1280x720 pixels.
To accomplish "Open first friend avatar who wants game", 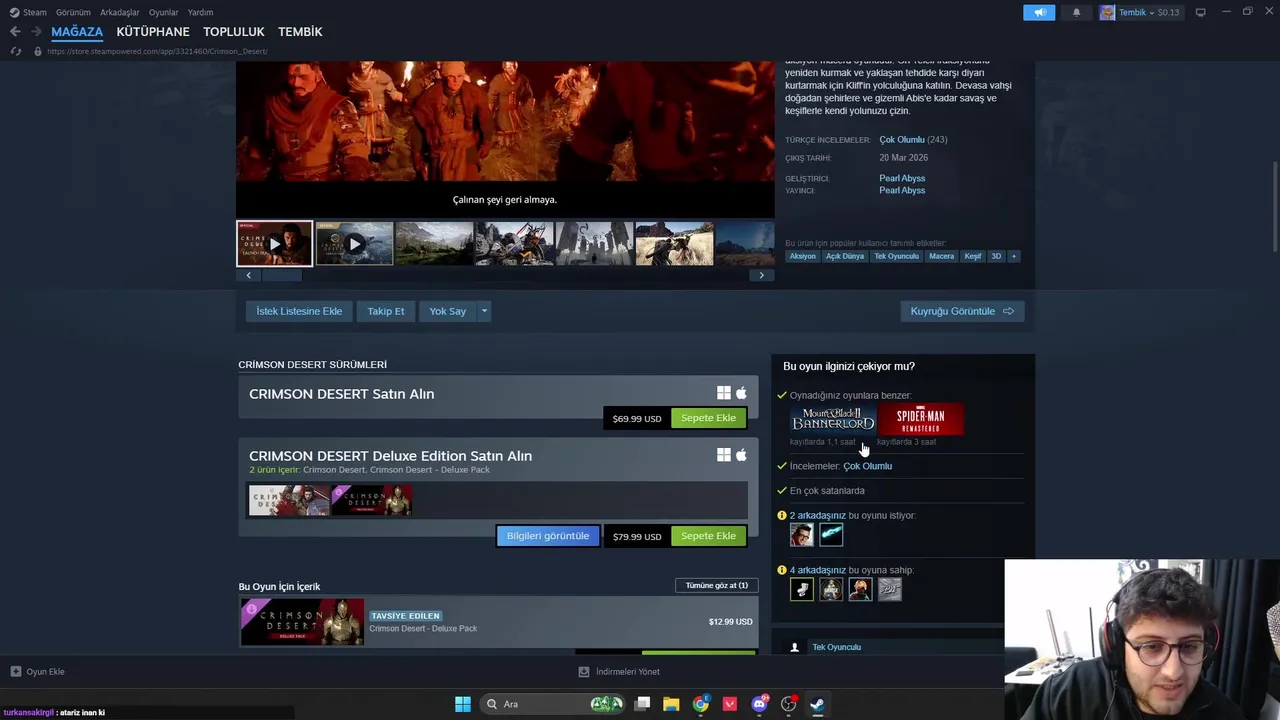I will [x=802, y=535].
